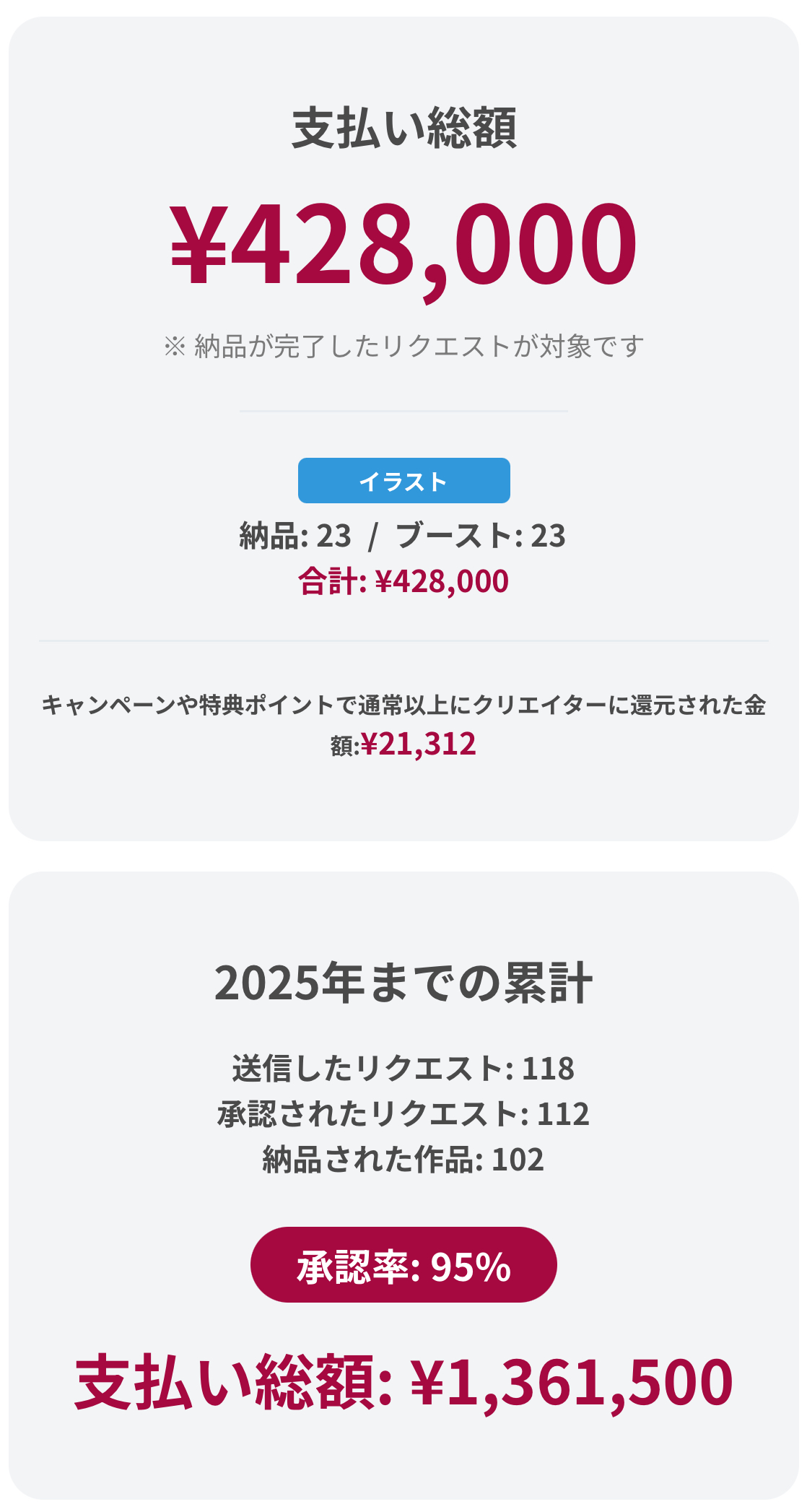Click the short divider above イラスト badge
Image resolution: width=807 pixels, height=1512 pixels.
click(403, 411)
